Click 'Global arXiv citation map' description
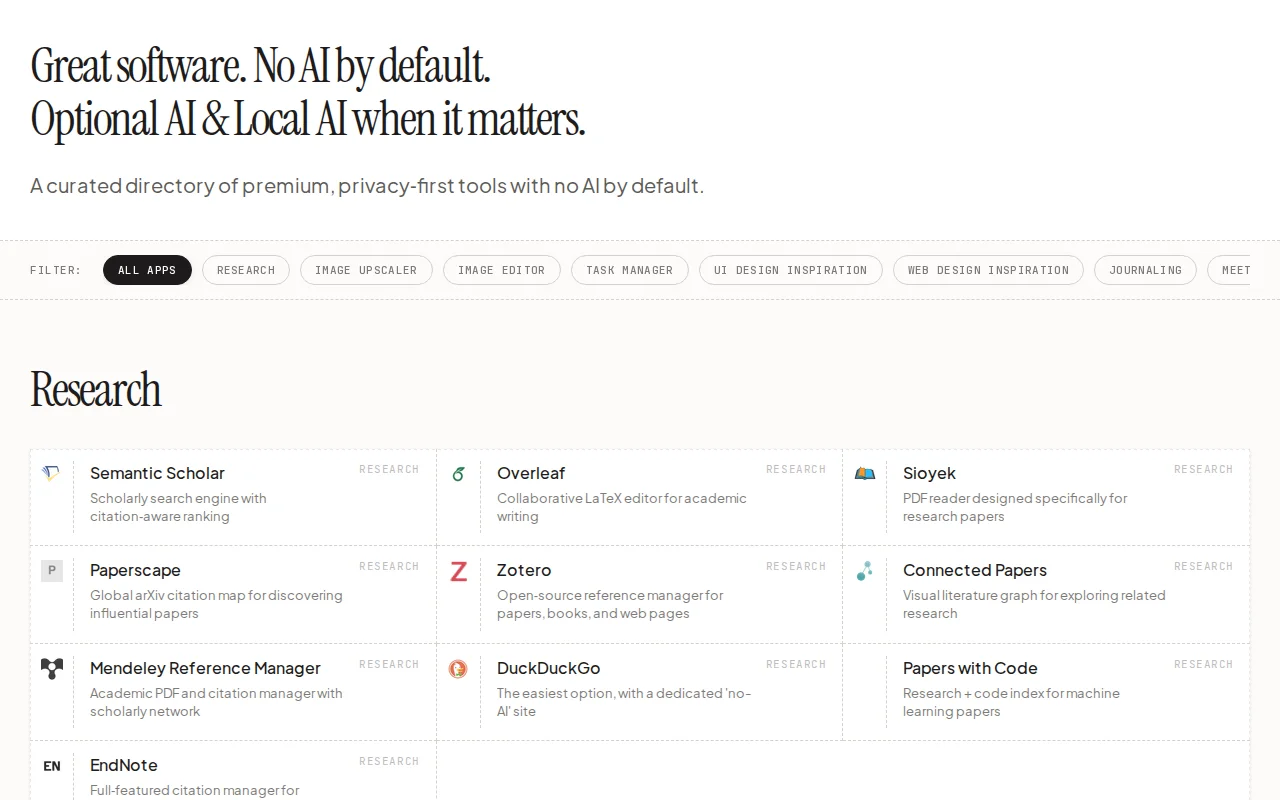This screenshot has height=800, width=1280. 216,604
